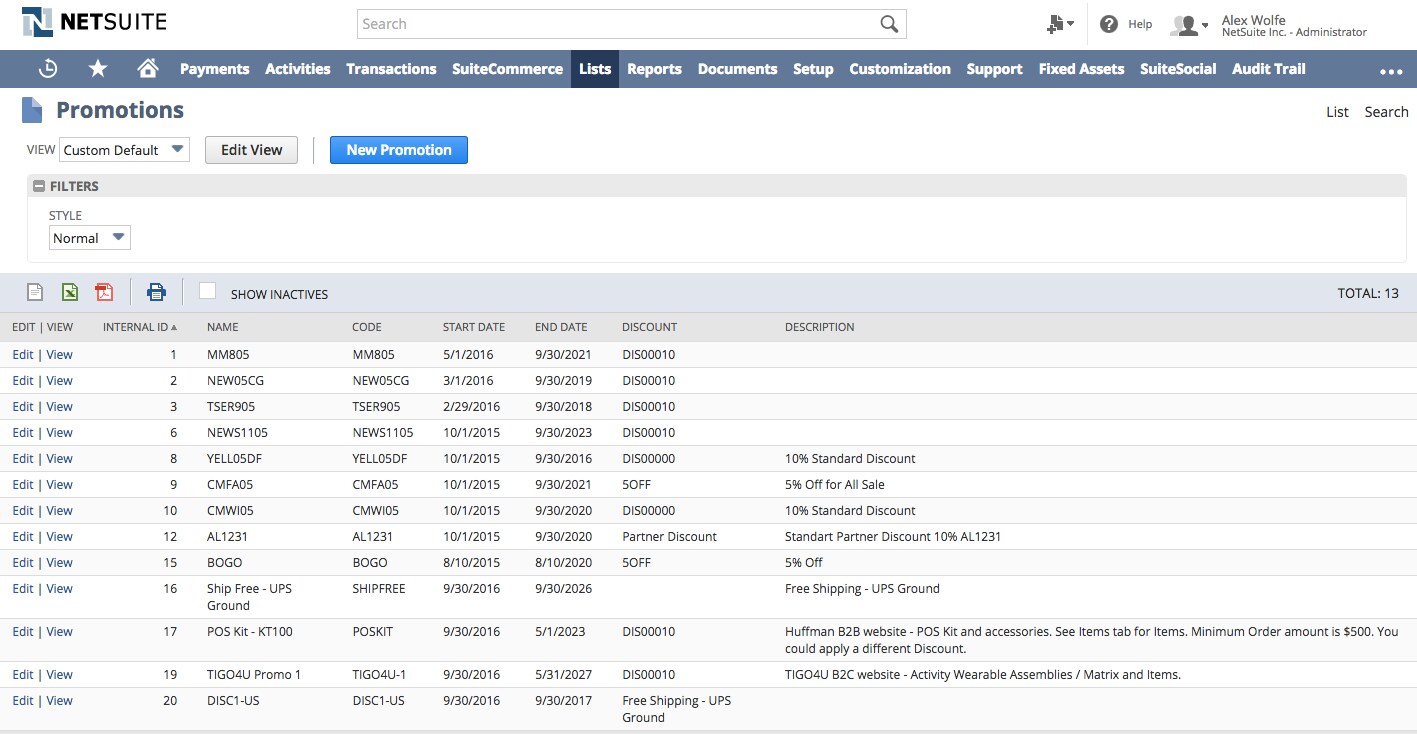
Task: Click Alex Wolfe user name
Action: click(x=1253, y=20)
